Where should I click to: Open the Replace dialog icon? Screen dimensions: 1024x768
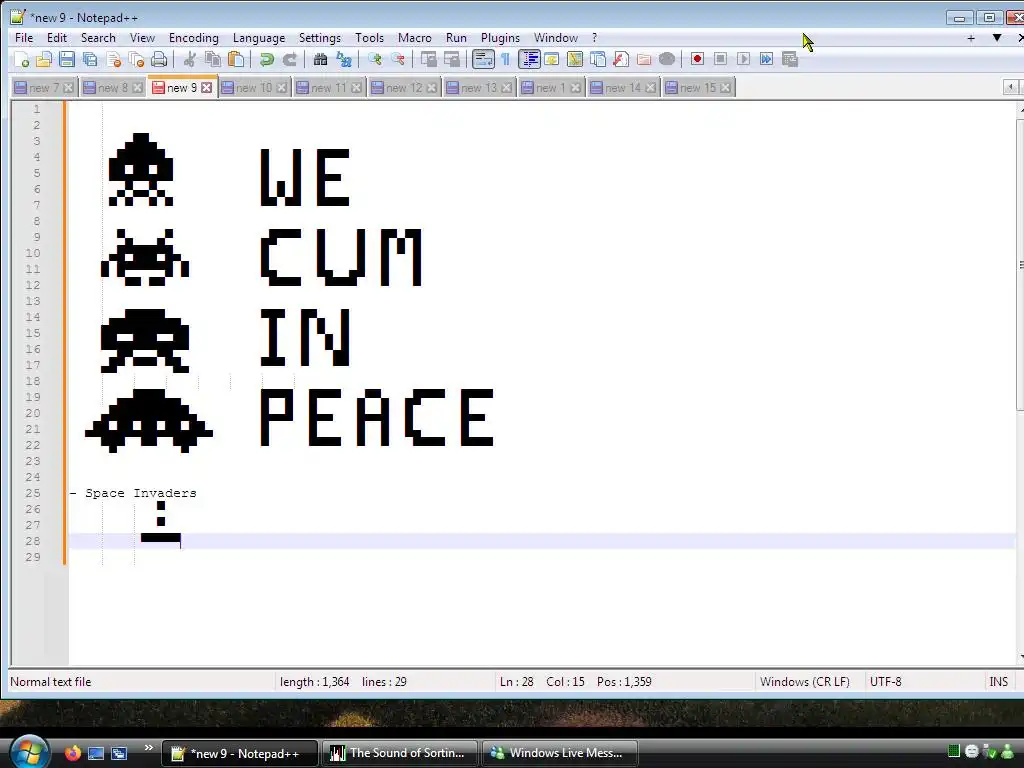(x=344, y=59)
